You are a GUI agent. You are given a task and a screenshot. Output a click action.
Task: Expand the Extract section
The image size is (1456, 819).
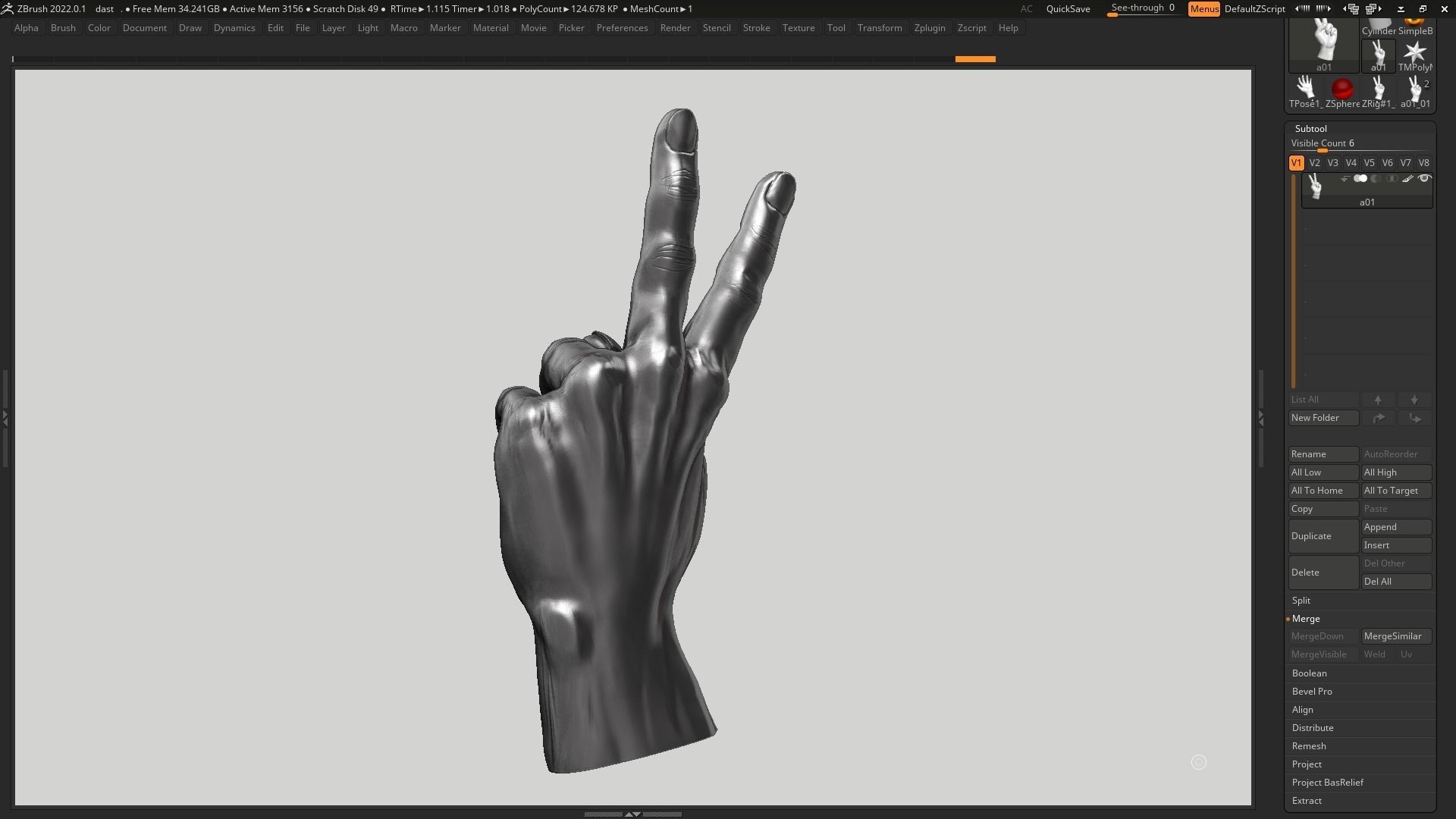(x=1307, y=801)
